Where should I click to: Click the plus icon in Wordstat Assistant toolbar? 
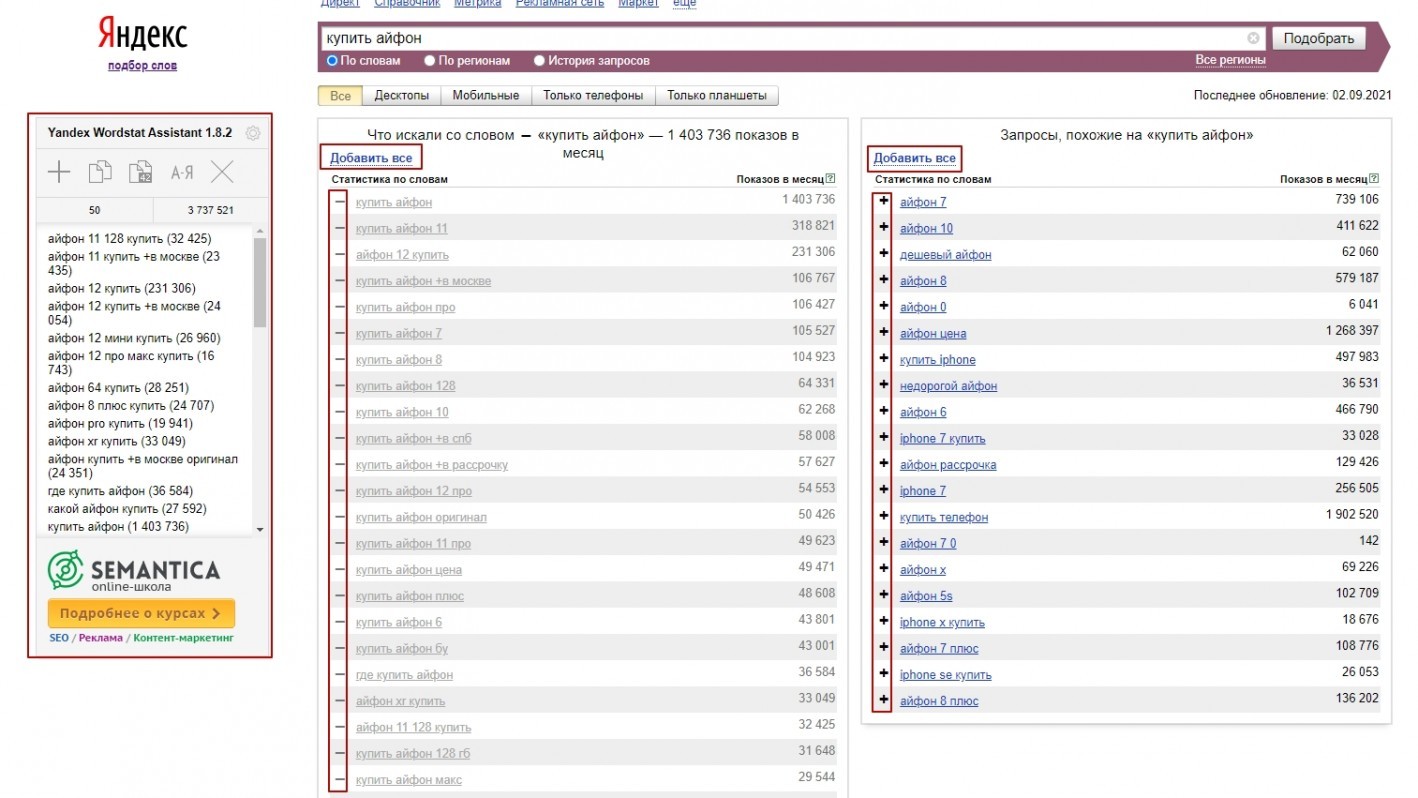tap(59, 172)
